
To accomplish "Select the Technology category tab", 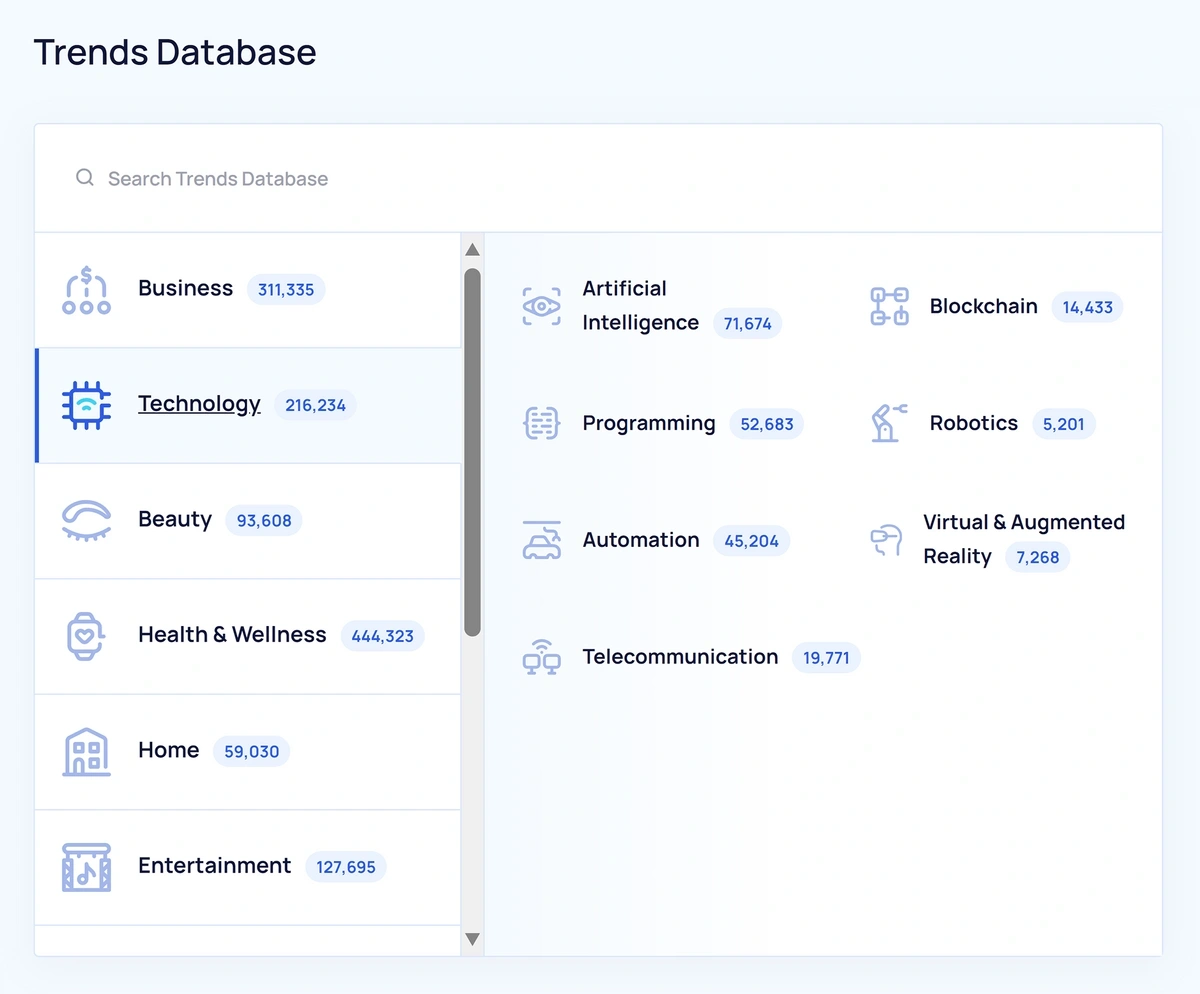I will (x=199, y=404).
